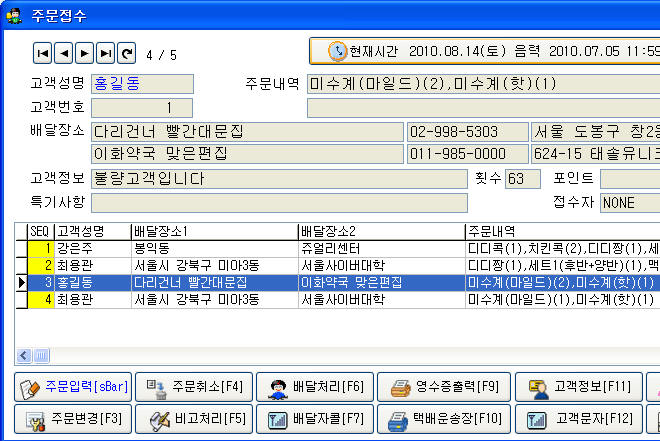Click the 주문변경[F3] button

(73, 419)
